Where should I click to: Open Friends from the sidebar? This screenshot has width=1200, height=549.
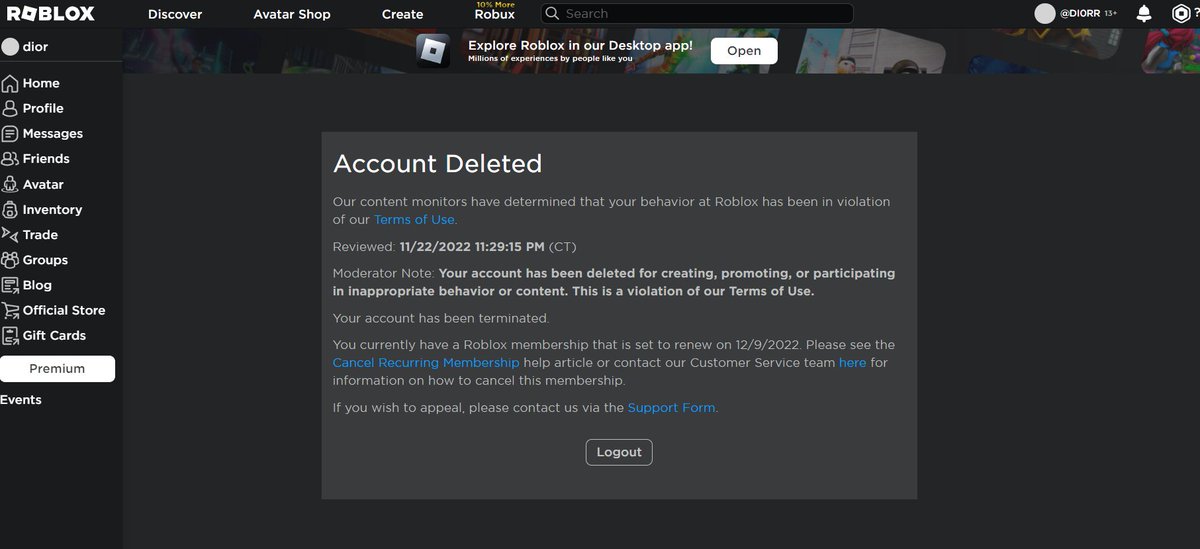[x=46, y=158]
